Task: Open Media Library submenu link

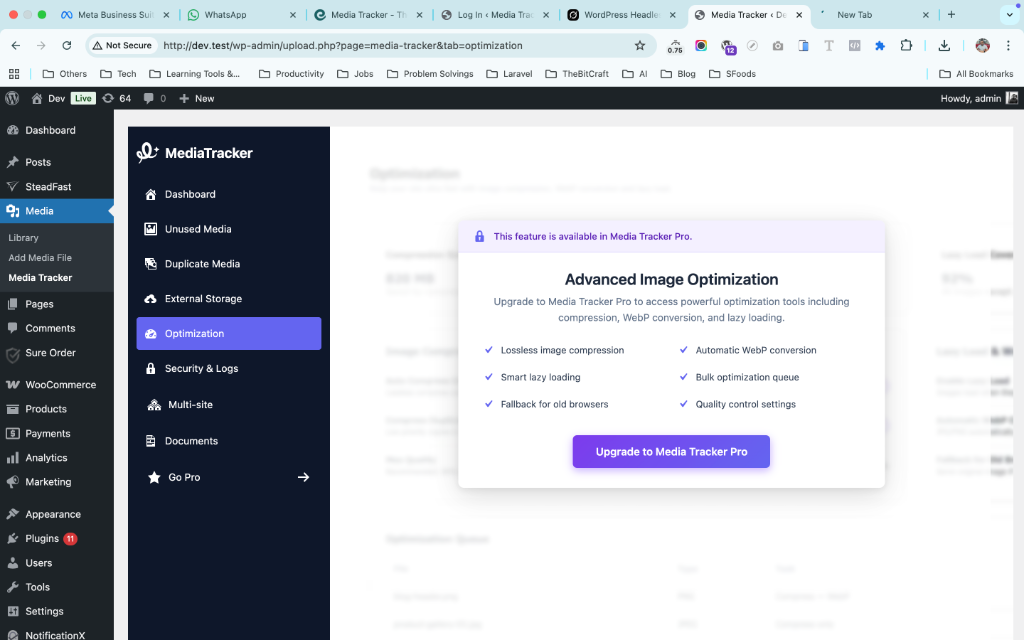Action: coord(24,238)
